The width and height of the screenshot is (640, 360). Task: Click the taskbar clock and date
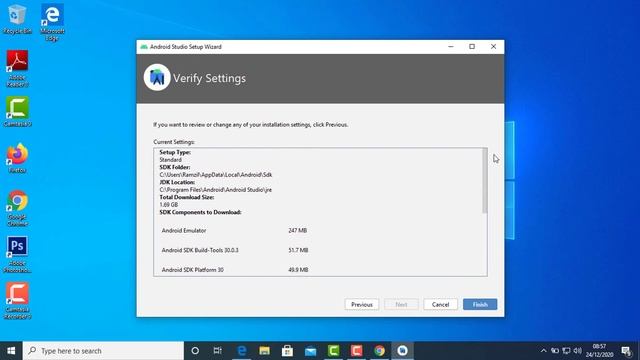pyautogui.click(x=599, y=351)
